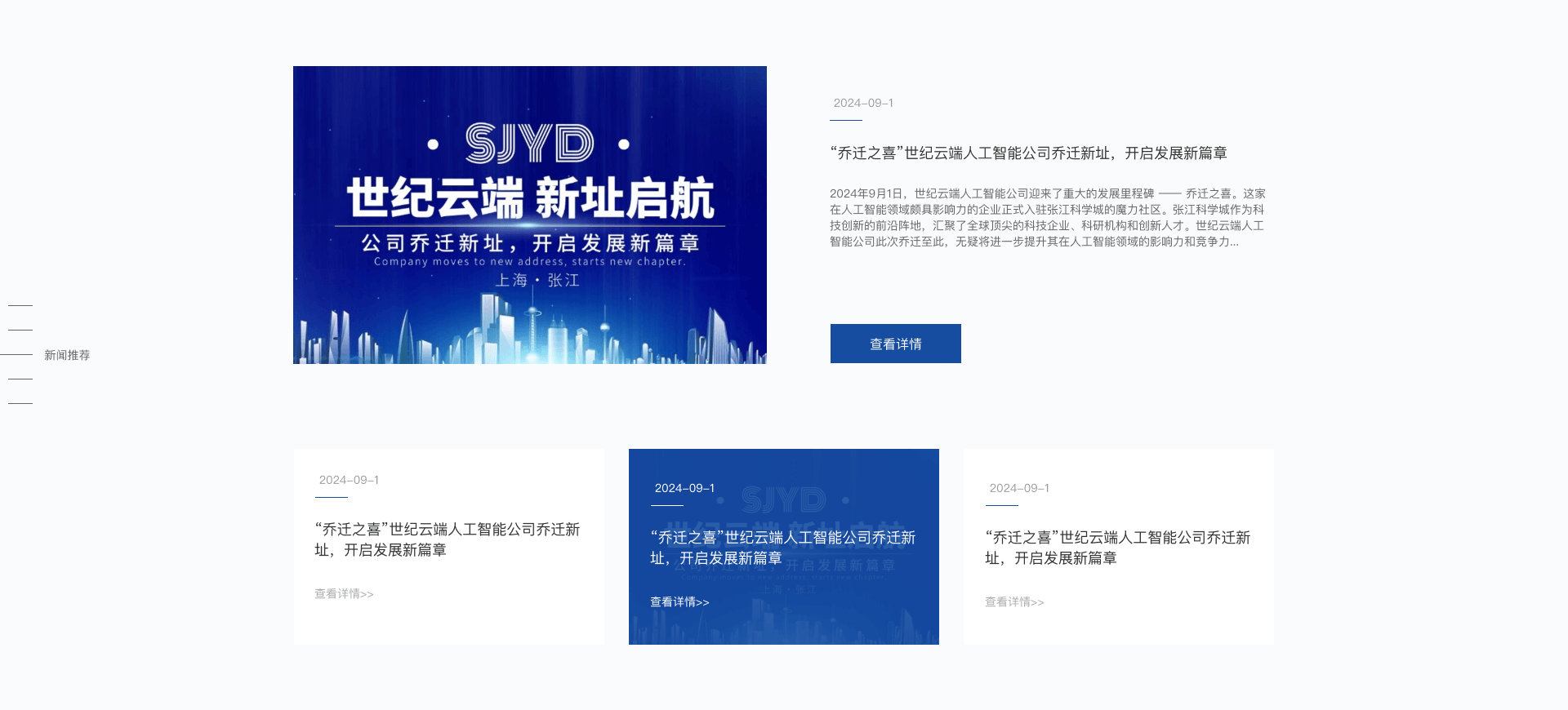The width and height of the screenshot is (1568, 710).
Task: Click 查看详情>> in the blue highlighted card
Action: point(679,602)
